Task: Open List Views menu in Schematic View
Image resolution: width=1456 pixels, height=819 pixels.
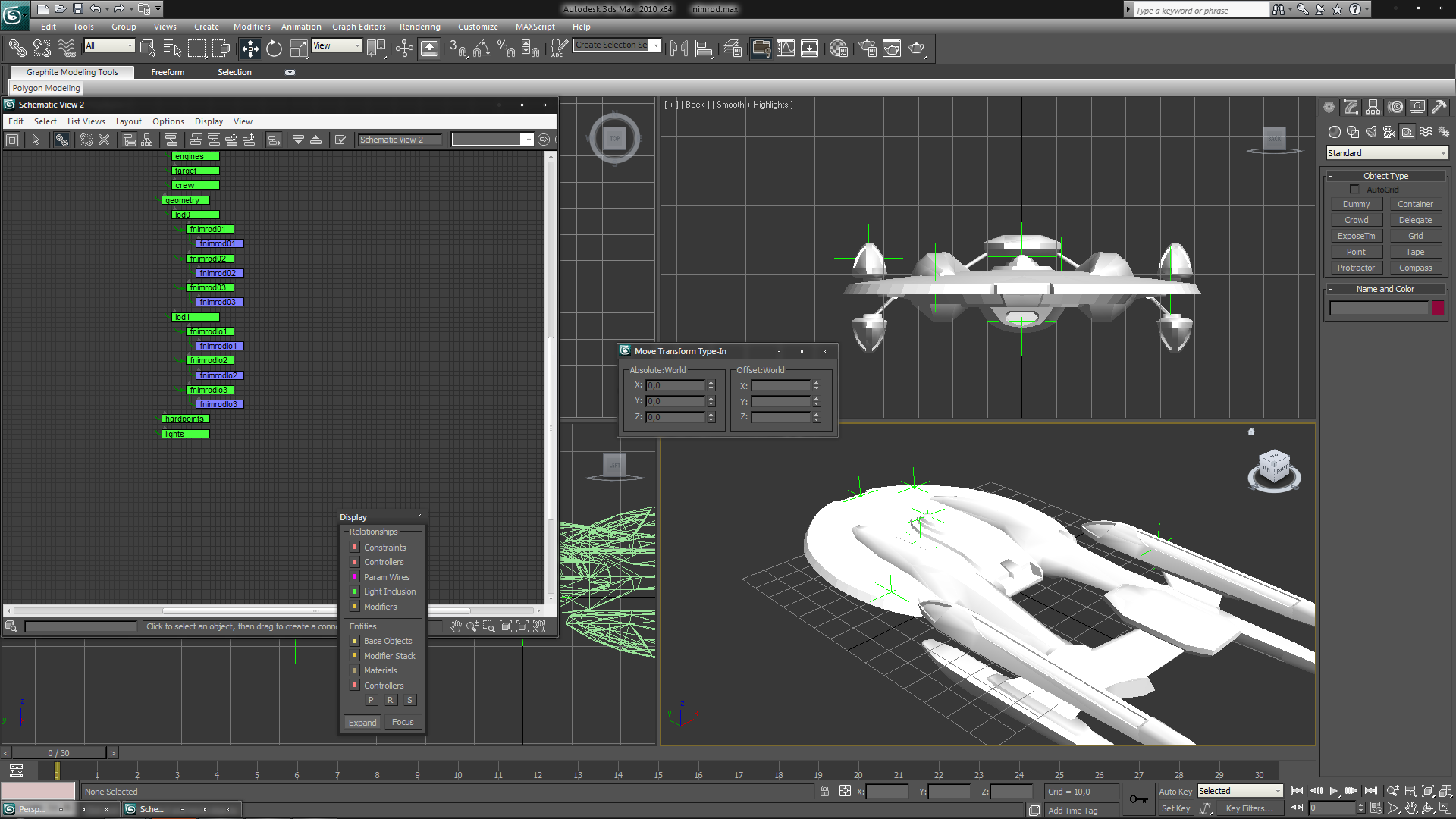Action: pos(86,121)
